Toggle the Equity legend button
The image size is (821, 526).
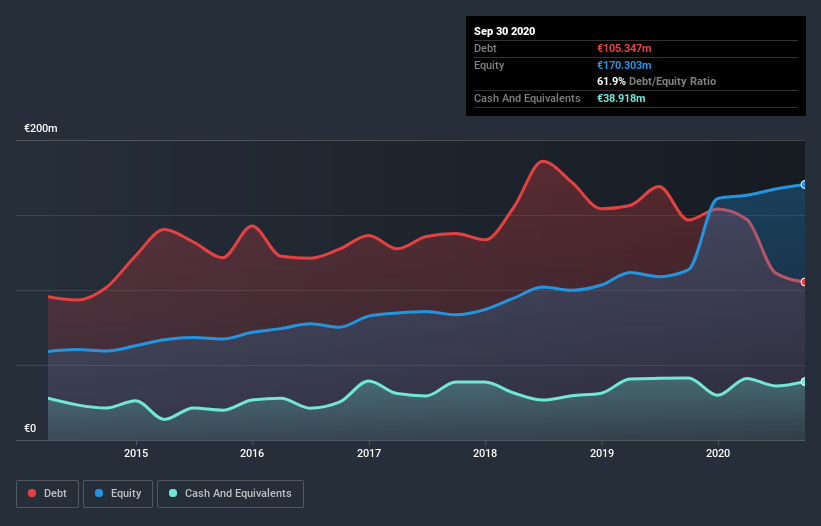(118, 494)
